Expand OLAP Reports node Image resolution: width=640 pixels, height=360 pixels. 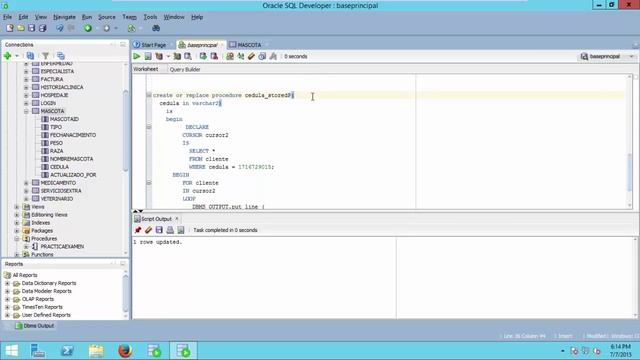click(7, 299)
